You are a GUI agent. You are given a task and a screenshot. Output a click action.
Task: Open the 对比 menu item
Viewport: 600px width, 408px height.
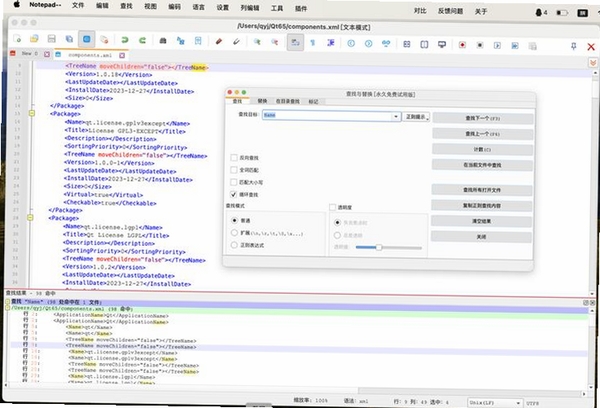(x=420, y=11)
